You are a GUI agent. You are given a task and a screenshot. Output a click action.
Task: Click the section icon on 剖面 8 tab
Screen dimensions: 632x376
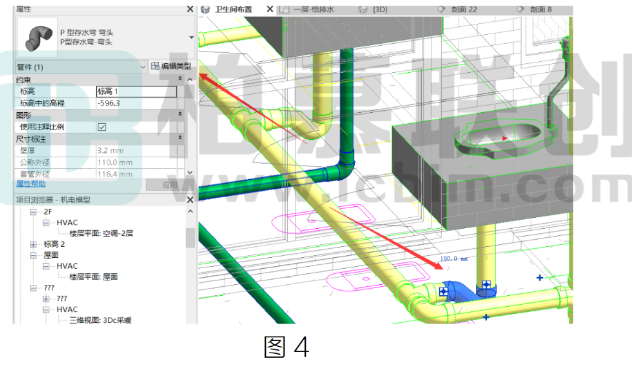coord(520,9)
